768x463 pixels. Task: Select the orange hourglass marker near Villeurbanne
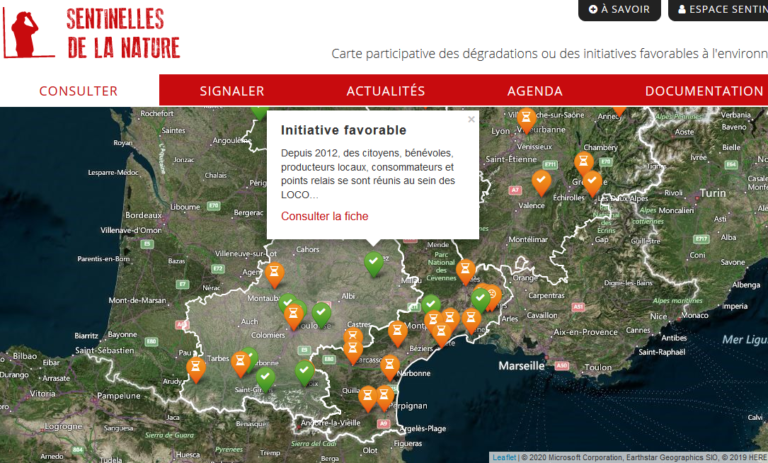(526, 119)
